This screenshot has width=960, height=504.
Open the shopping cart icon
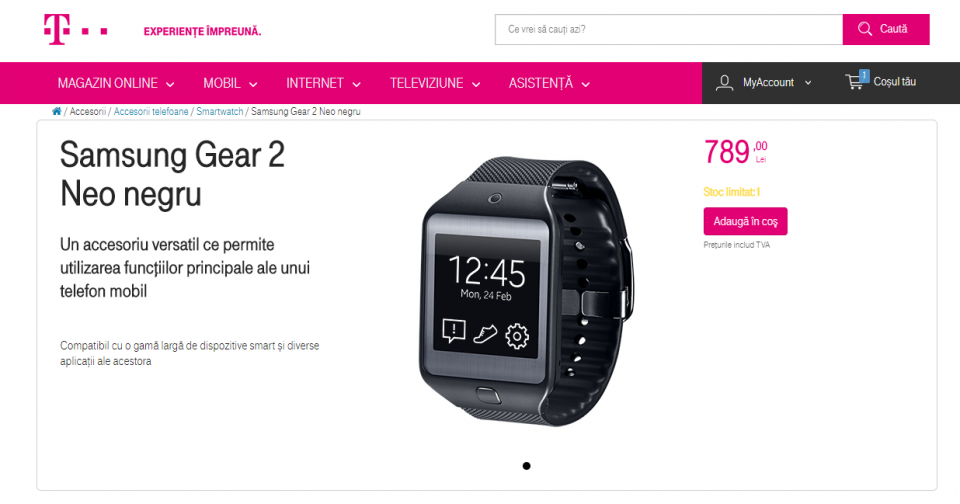[854, 82]
